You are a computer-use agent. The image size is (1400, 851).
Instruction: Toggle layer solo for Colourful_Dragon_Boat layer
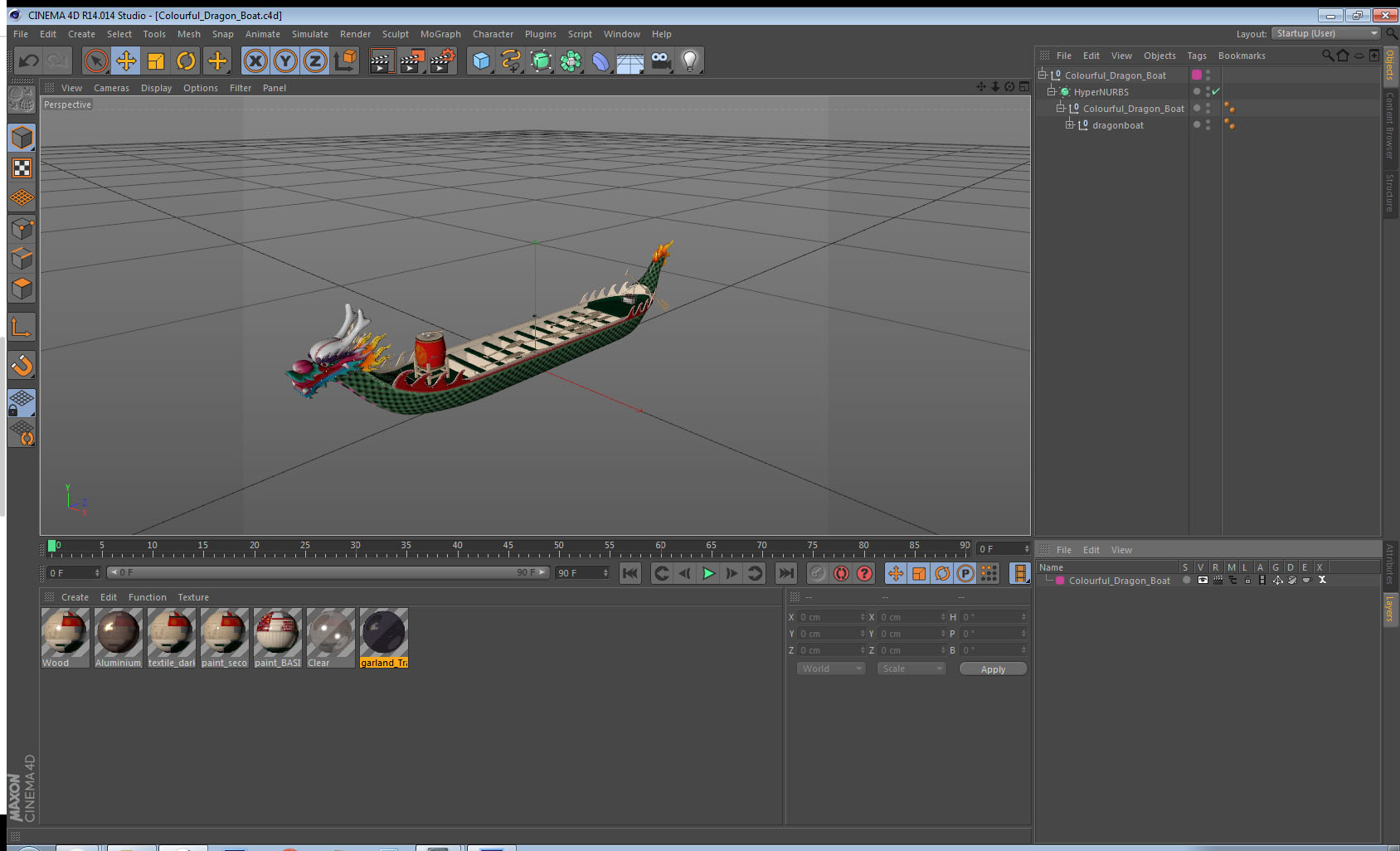click(x=1187, y=580)
